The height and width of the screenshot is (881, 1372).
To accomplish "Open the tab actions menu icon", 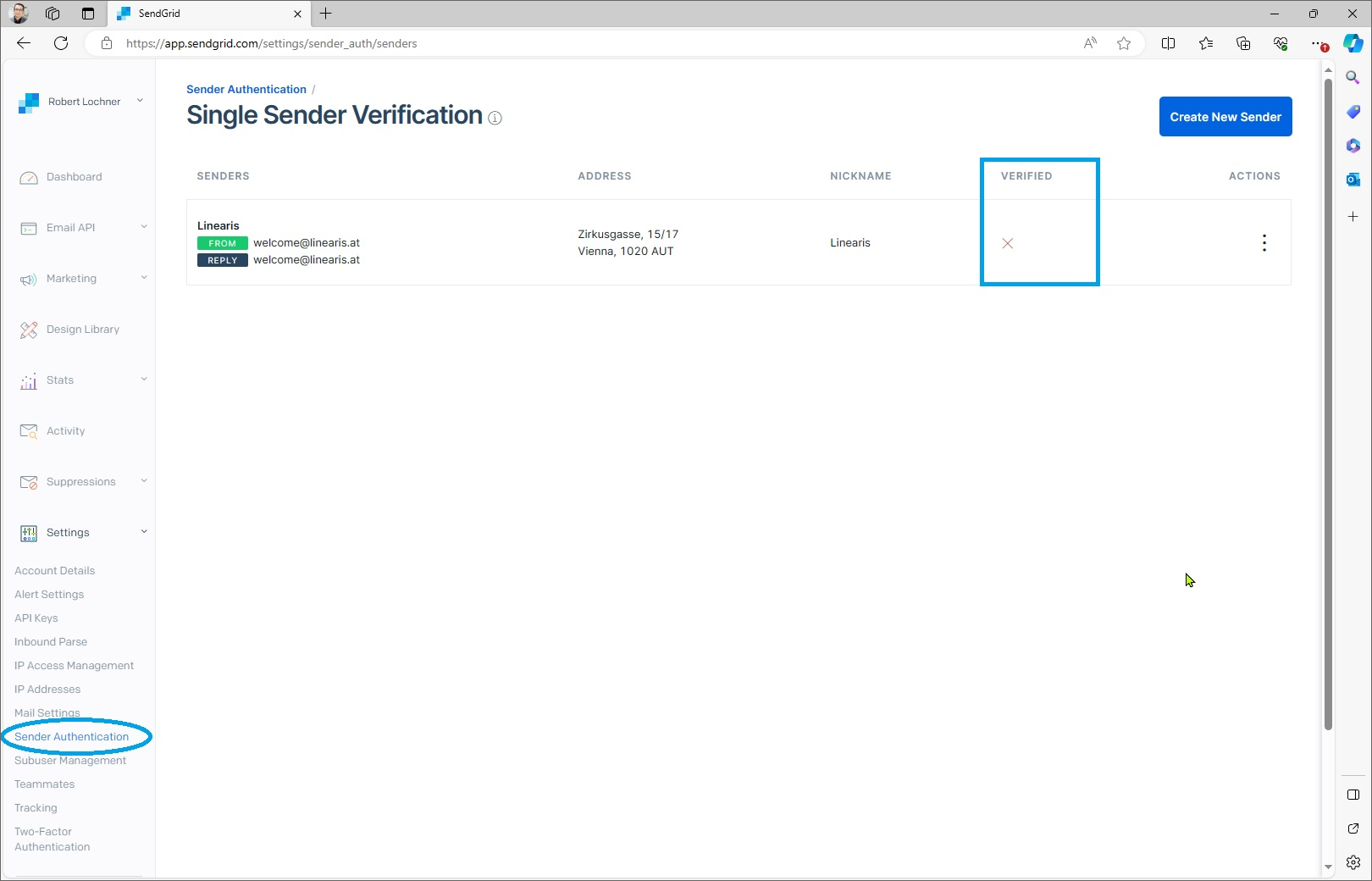I will [x=88, y=14].
